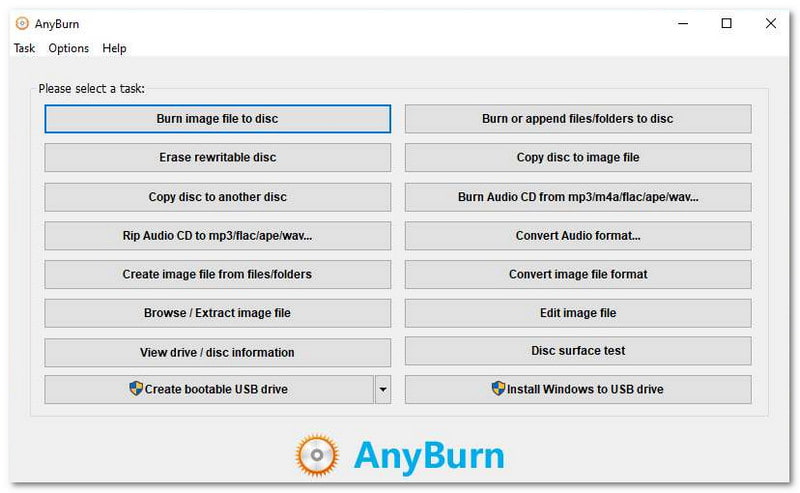The height and width of the screenshot is (493, 800).
Task: Start Copy disc to another disc
Action: [217, 197]
